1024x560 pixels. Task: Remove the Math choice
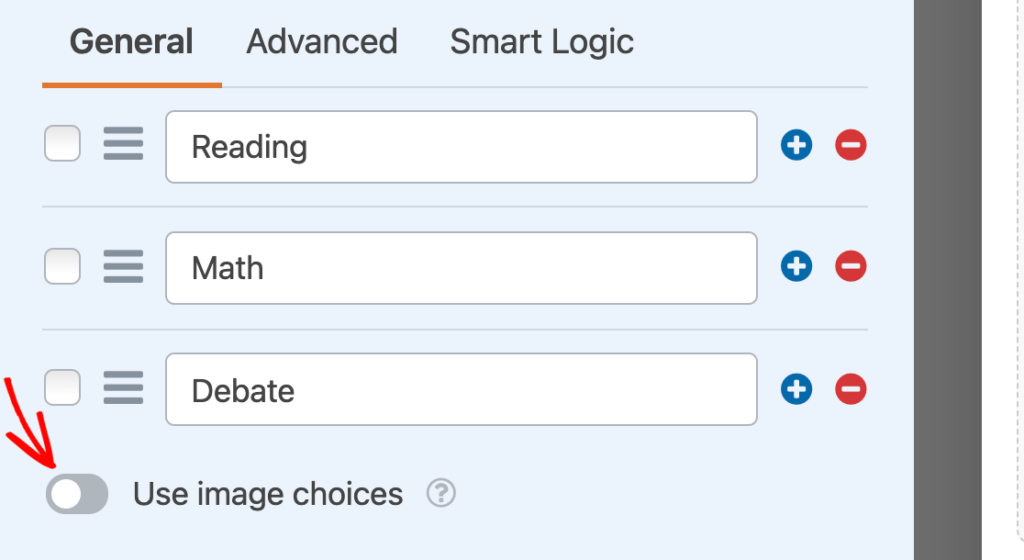[851, 267]
